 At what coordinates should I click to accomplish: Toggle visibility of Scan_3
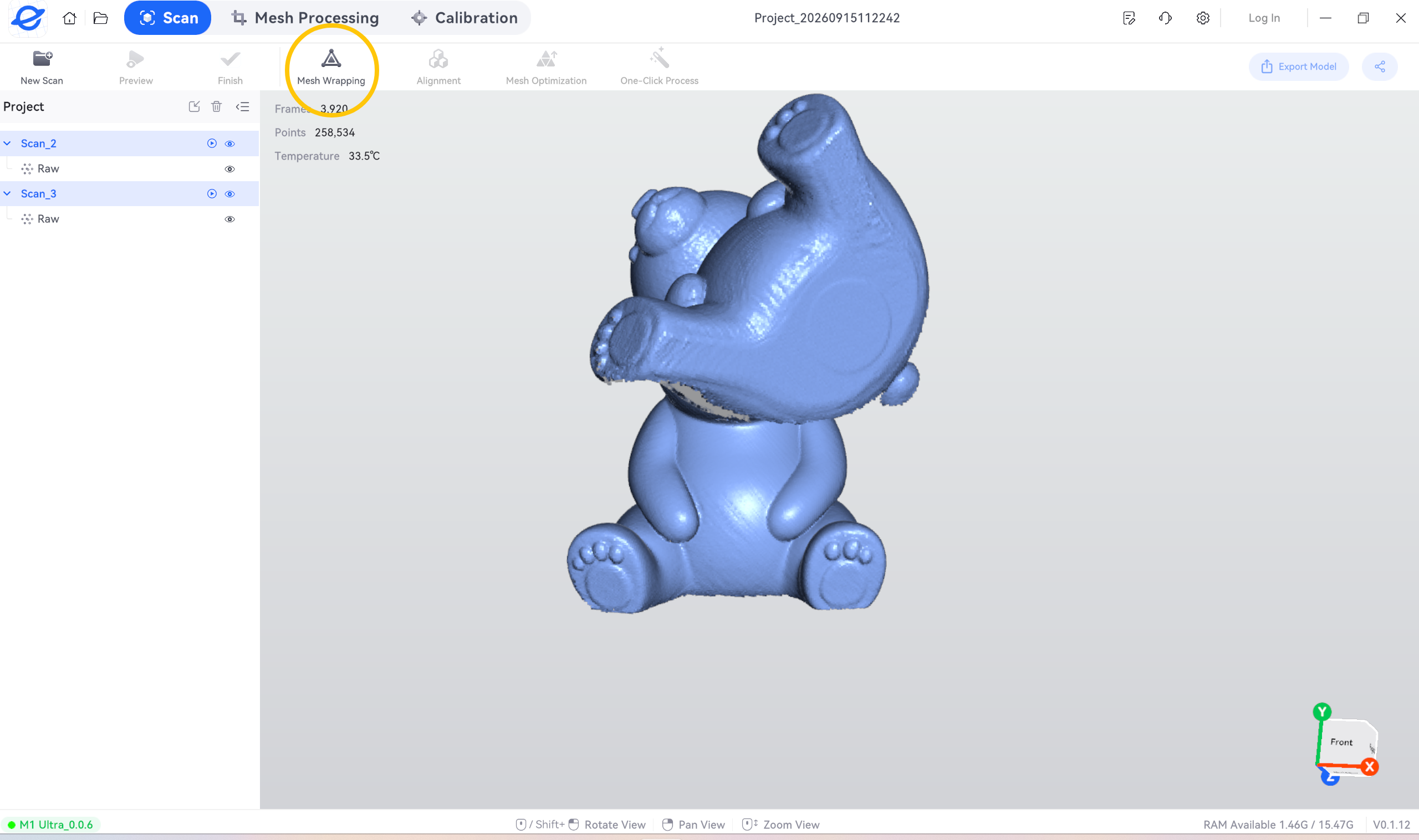pyautogui.click(x=230, y=194)
